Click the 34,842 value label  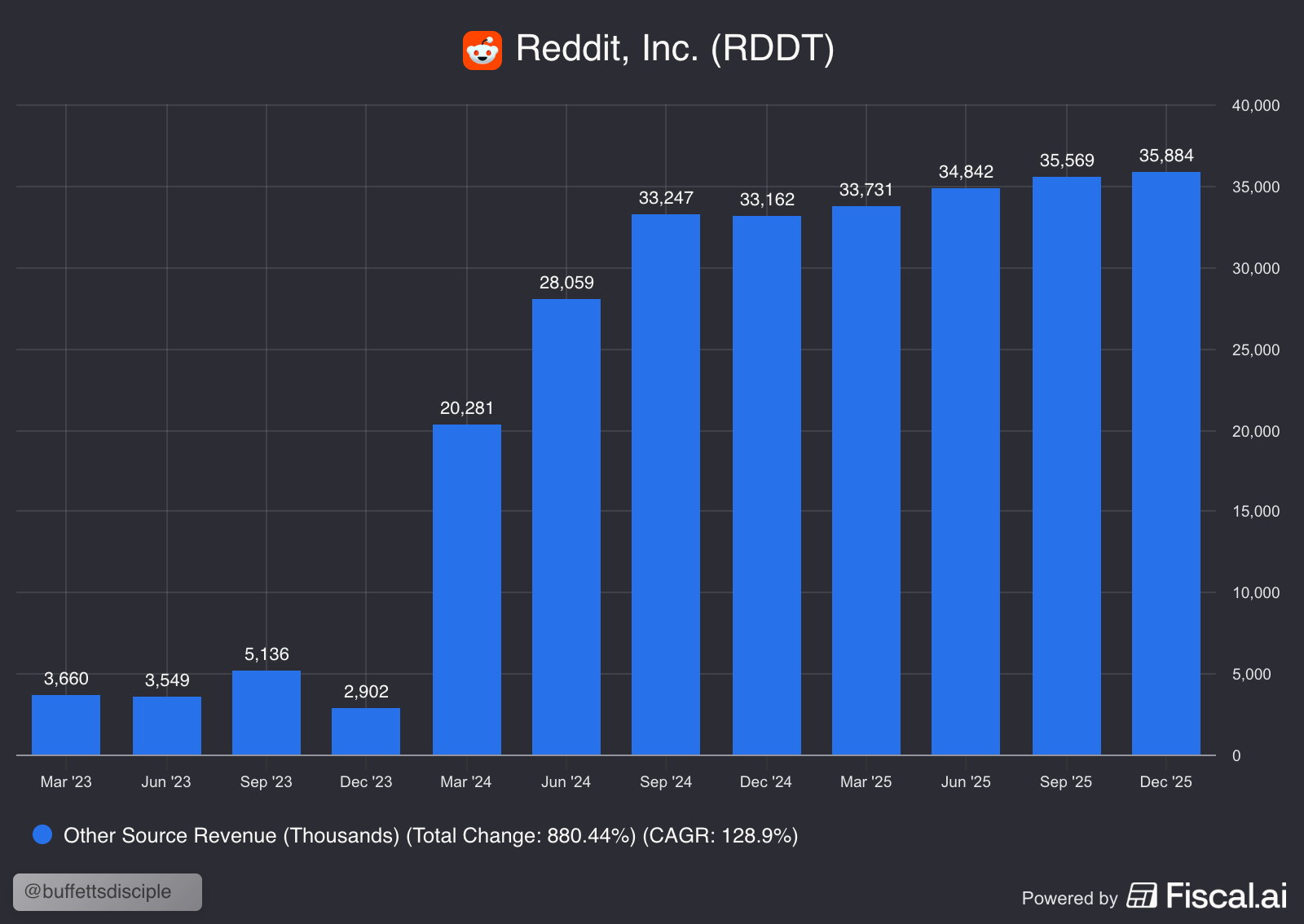pyautogui.click(x=966, y=172)
